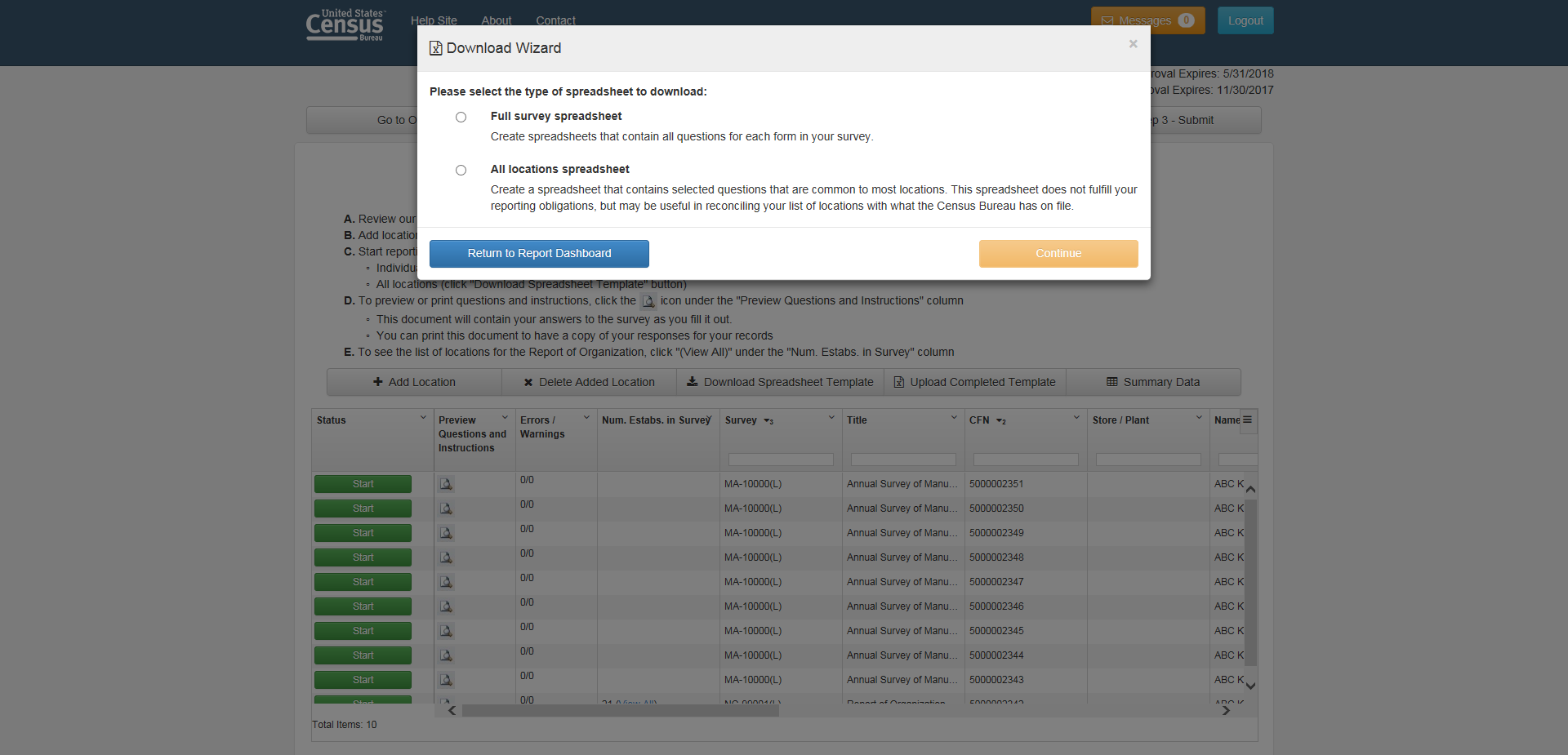Select the All locations spreadsheet radio option

click(461, 171)
